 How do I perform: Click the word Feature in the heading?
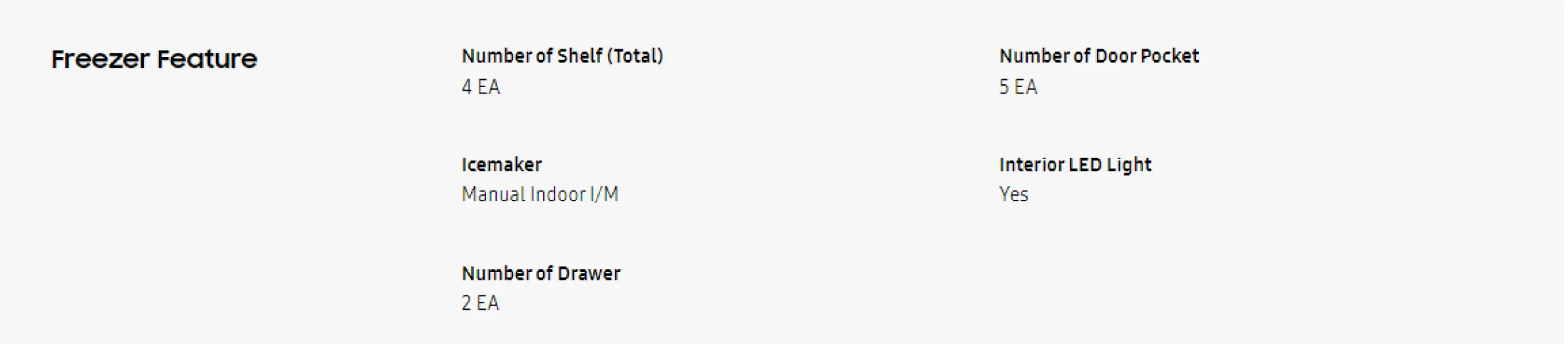pyautogui.click(x=207, y=59)
